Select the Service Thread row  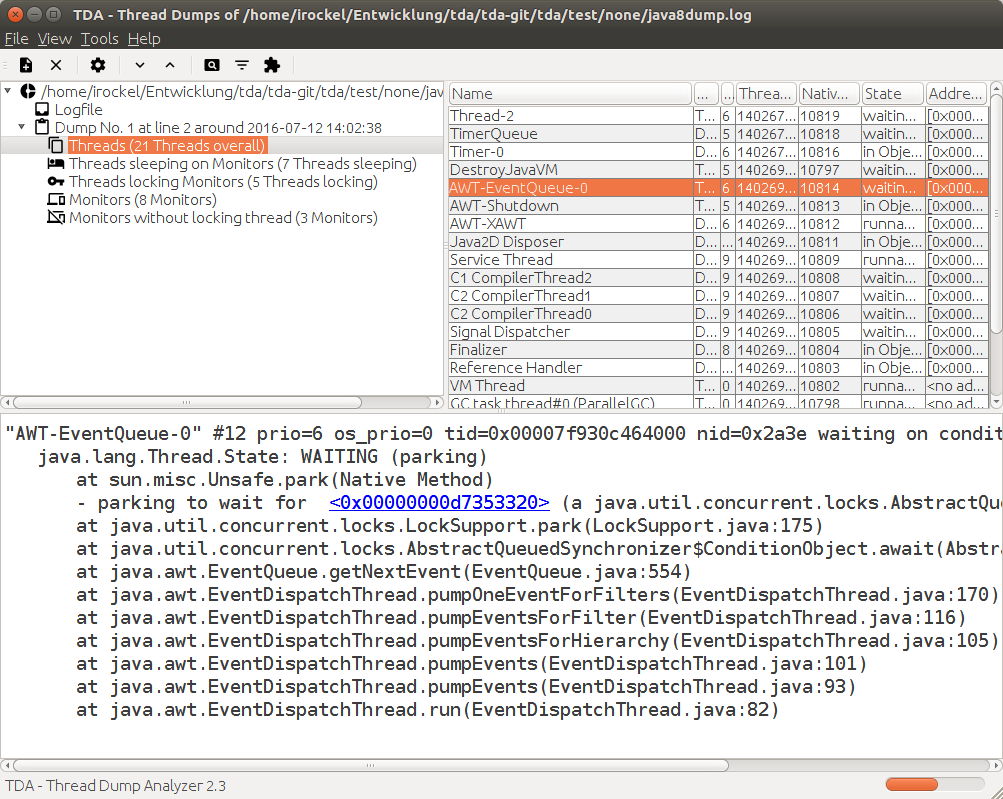718,260
